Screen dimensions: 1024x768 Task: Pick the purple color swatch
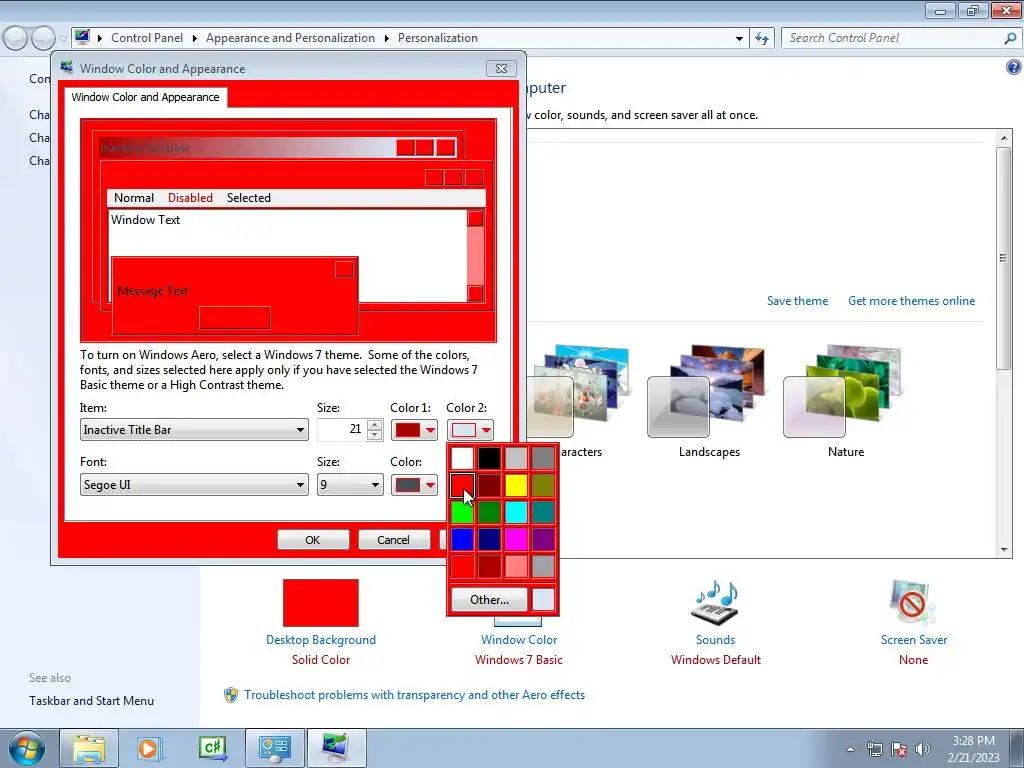pyautogui.click(x=543, y=539)
